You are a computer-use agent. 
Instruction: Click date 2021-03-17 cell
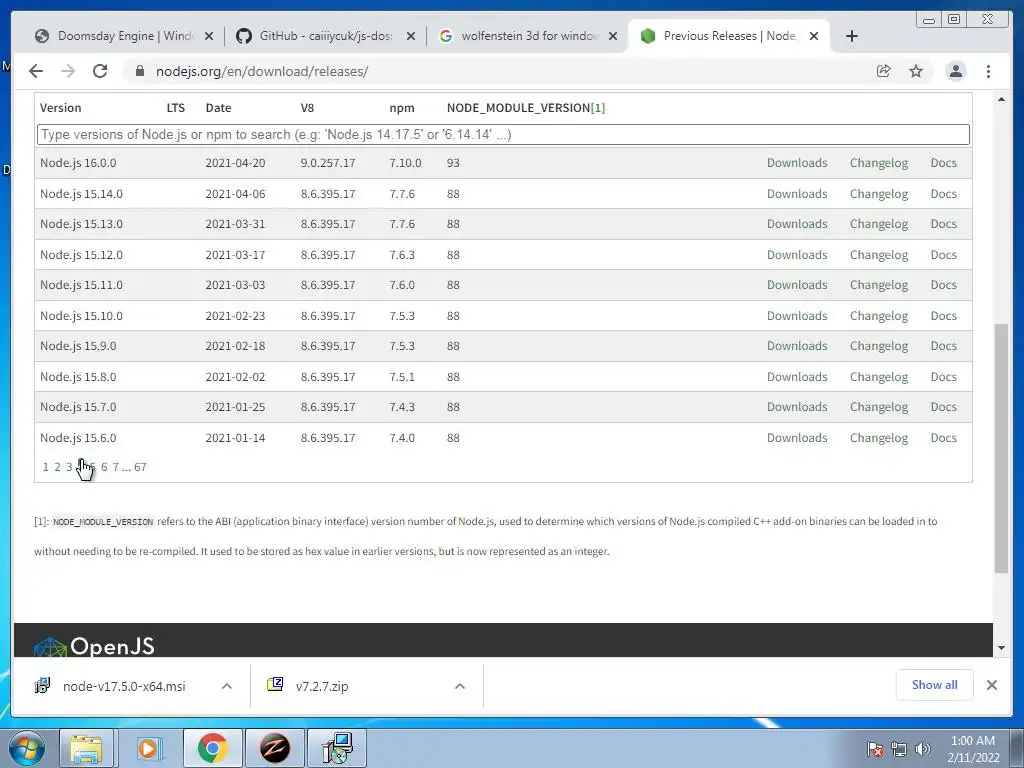(x=235, y=255)
